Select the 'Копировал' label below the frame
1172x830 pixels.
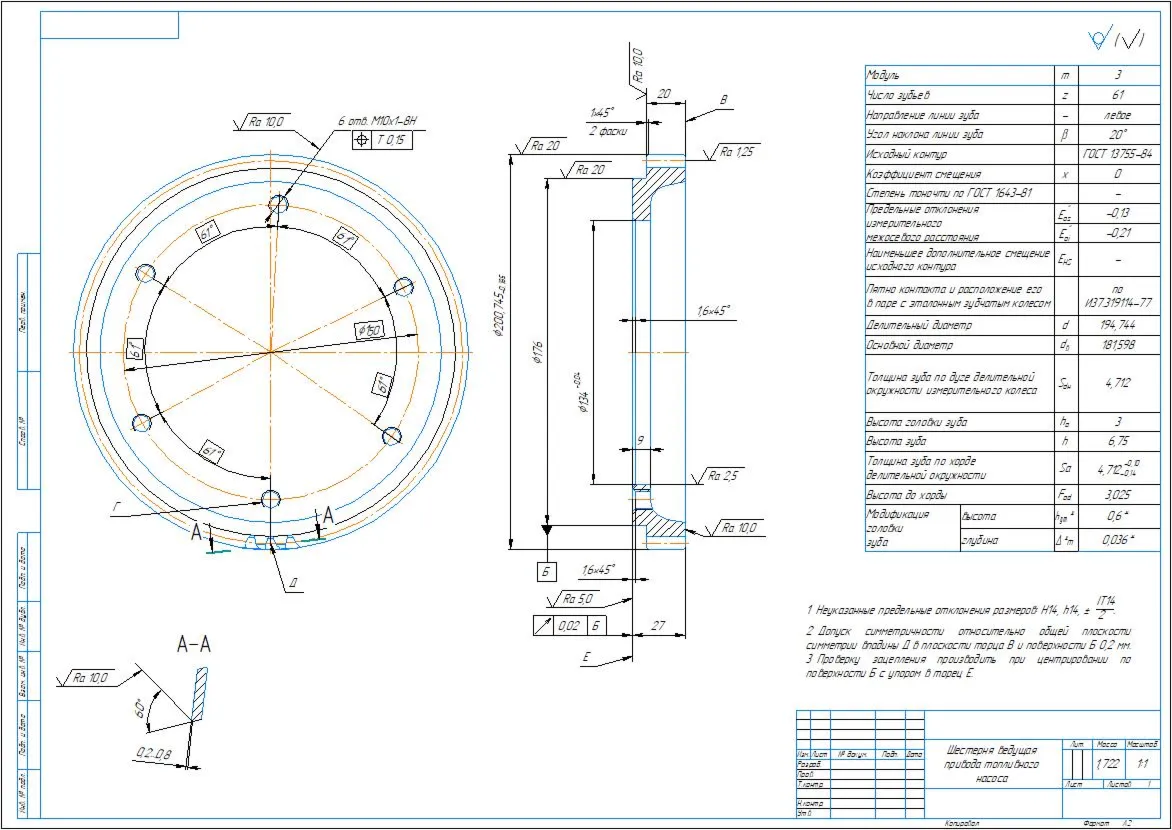(x=962, y=824)
